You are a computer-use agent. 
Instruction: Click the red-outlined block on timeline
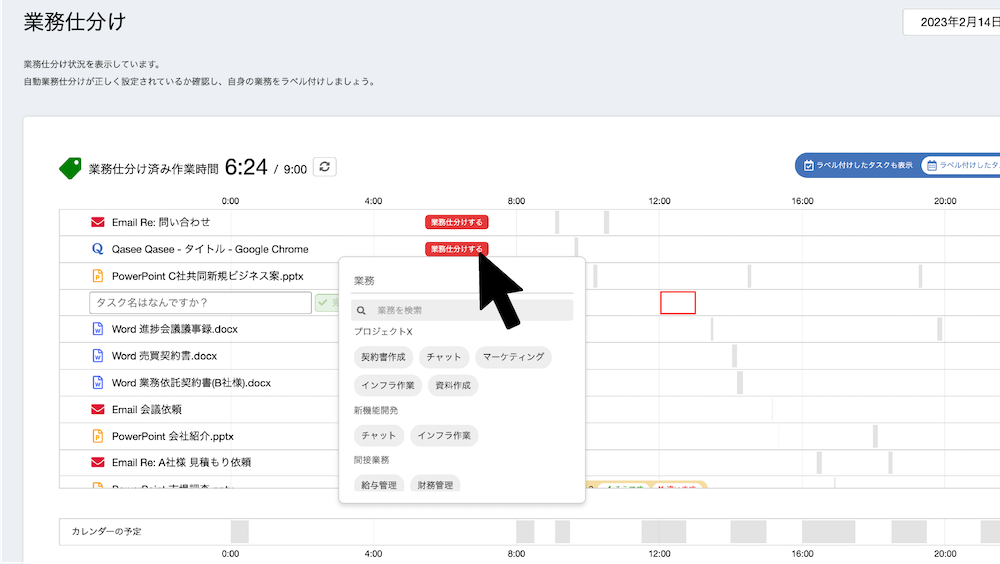pyautogui.click(x=677, y=302)
